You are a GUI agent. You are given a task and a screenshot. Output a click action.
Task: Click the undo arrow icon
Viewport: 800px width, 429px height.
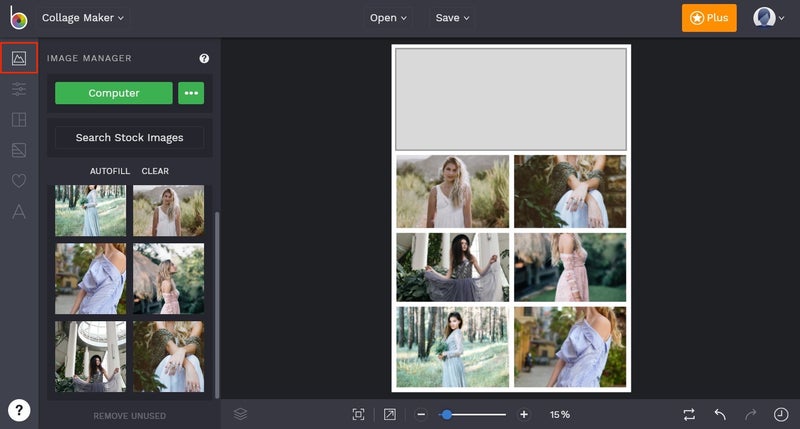coord(720,414)
